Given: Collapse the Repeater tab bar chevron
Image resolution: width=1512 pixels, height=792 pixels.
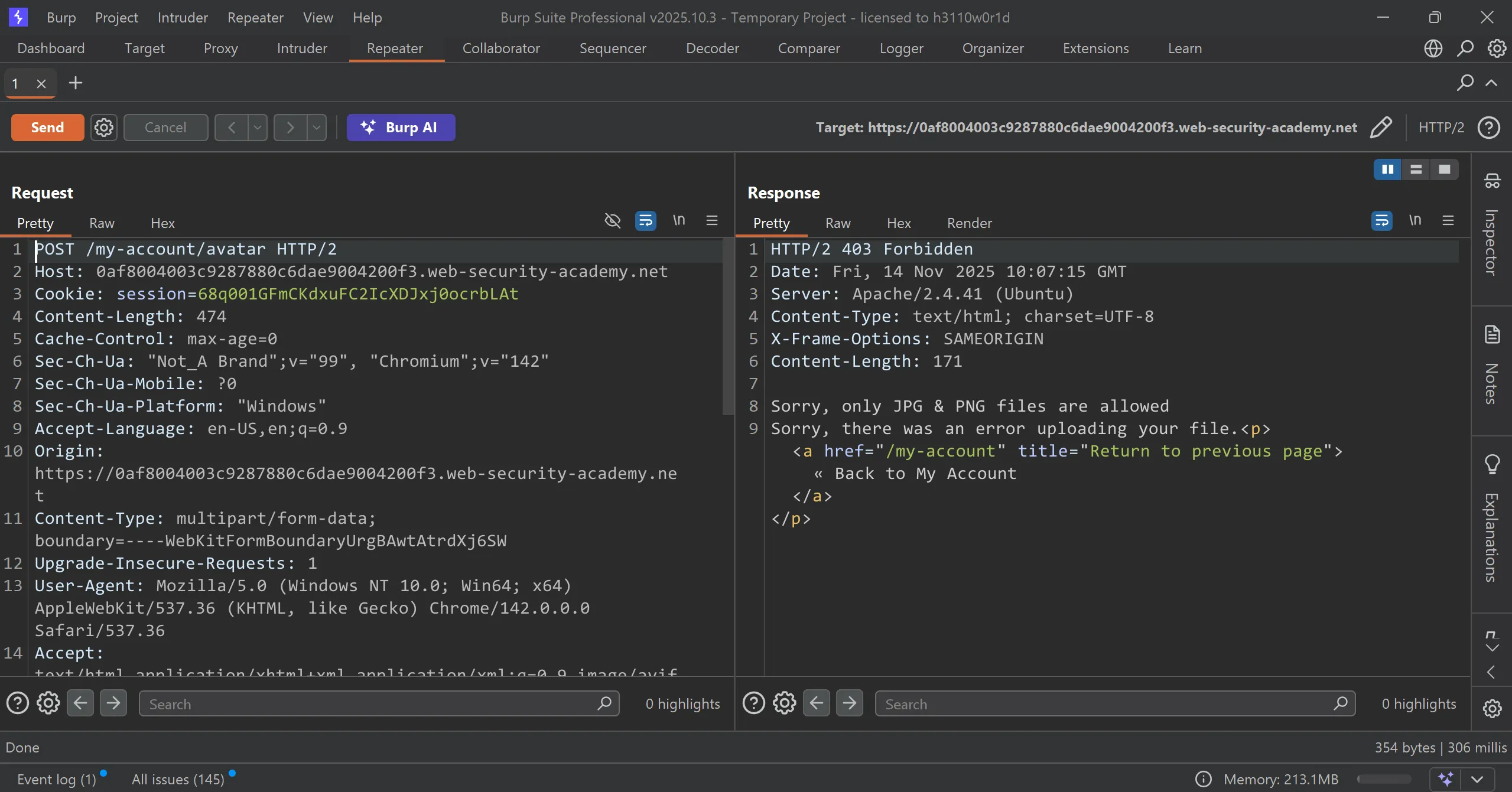Looking at the screenshot, I should point(1491,83).
